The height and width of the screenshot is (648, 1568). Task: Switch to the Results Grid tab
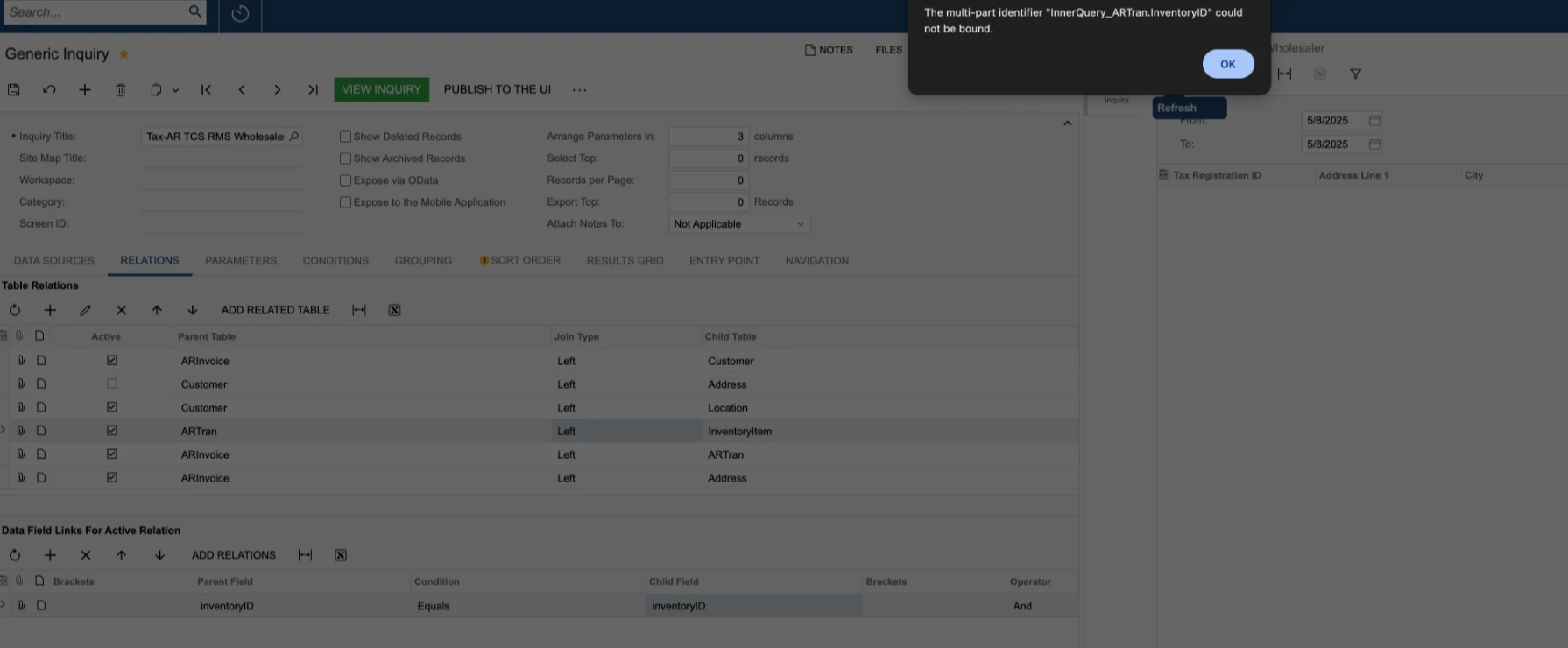625,261
